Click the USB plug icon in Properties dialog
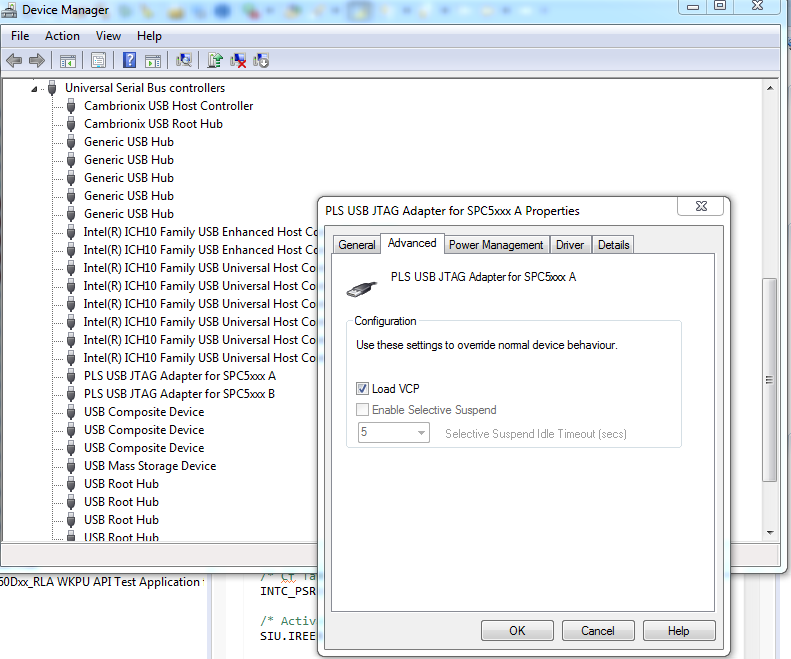This screenshot has height=659, width=791. pos(362,289)
